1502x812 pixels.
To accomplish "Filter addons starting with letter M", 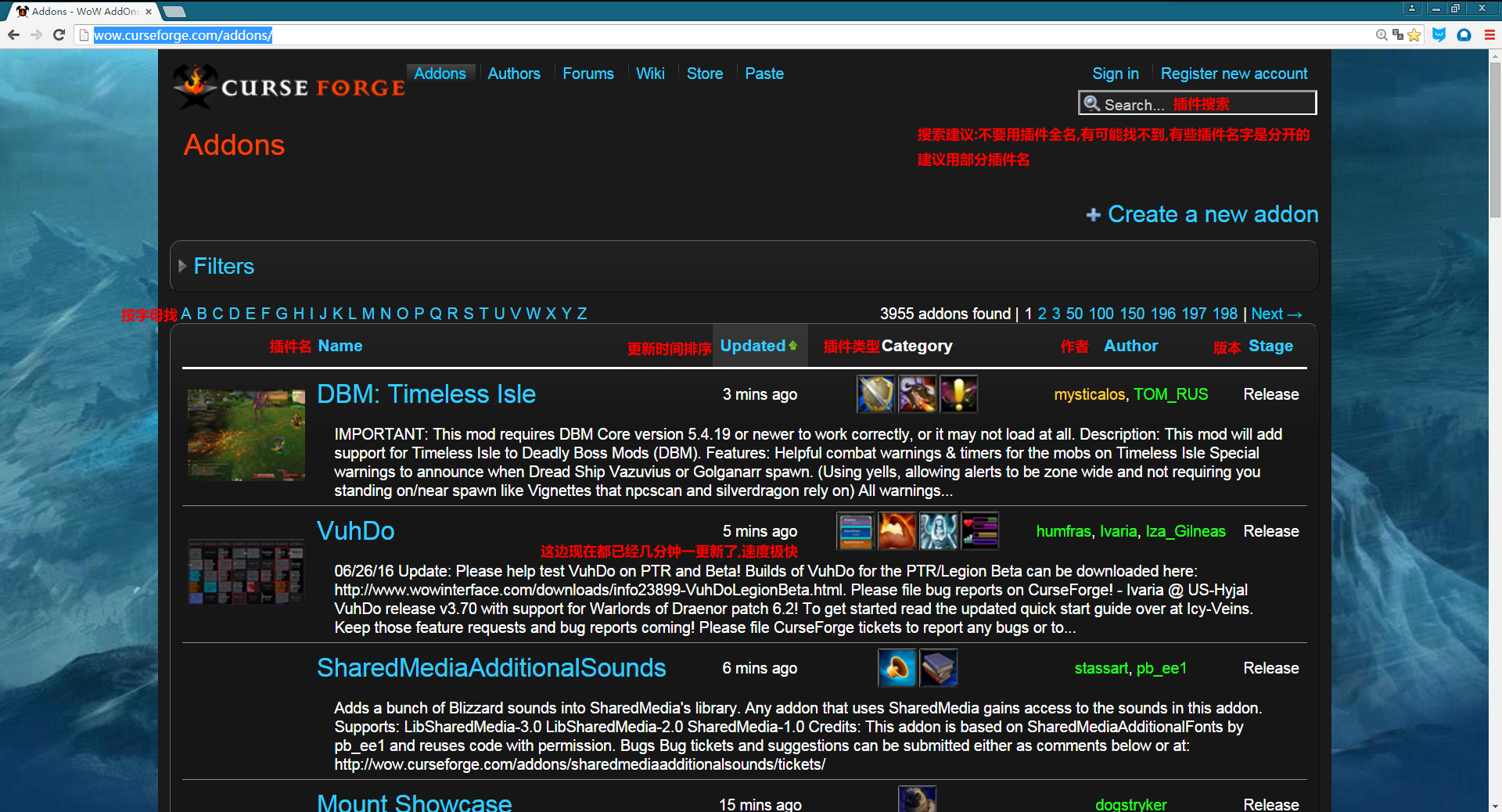I will click(x=368, y=314).
